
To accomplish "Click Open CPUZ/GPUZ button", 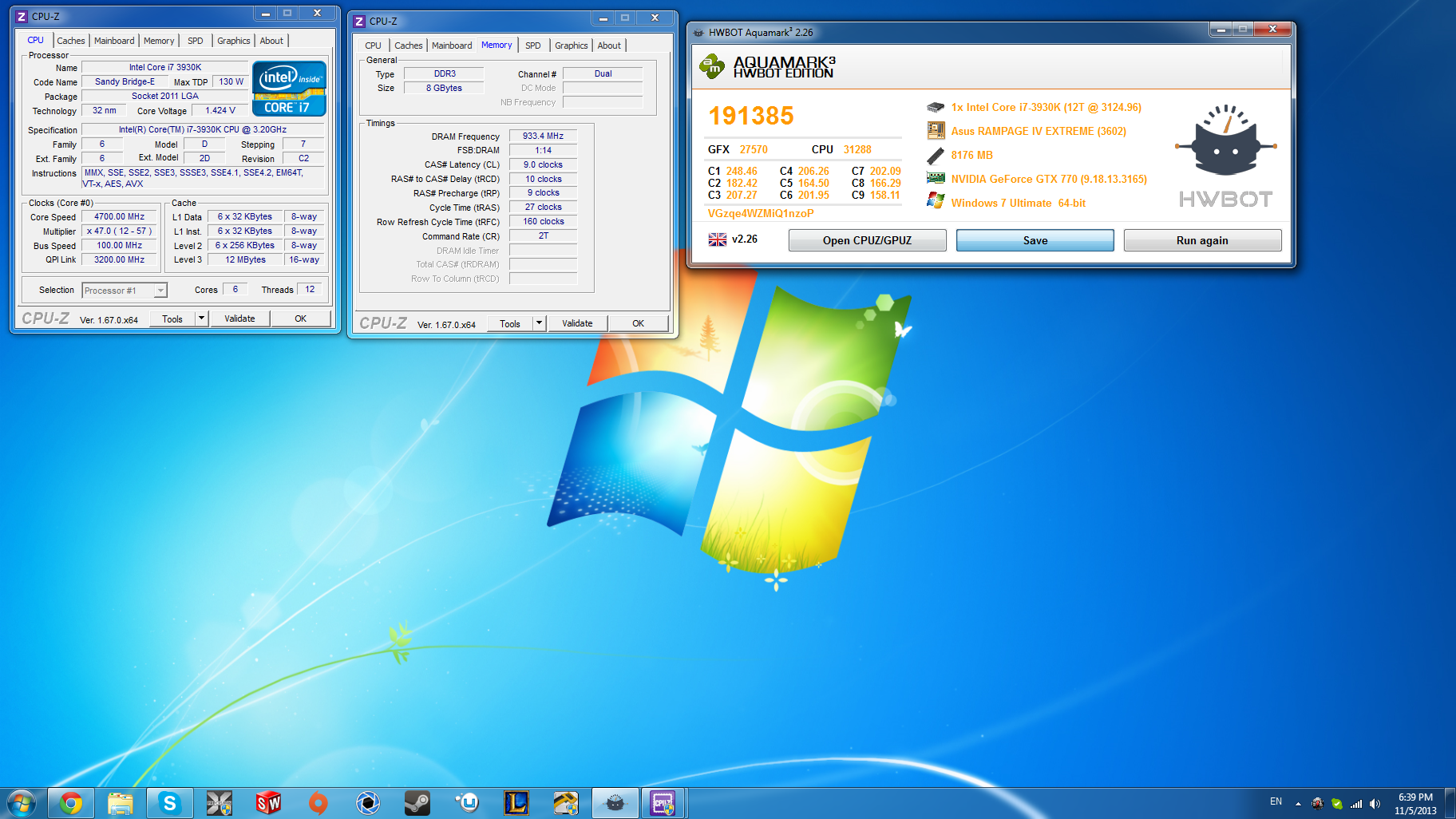I will [867, 240].
